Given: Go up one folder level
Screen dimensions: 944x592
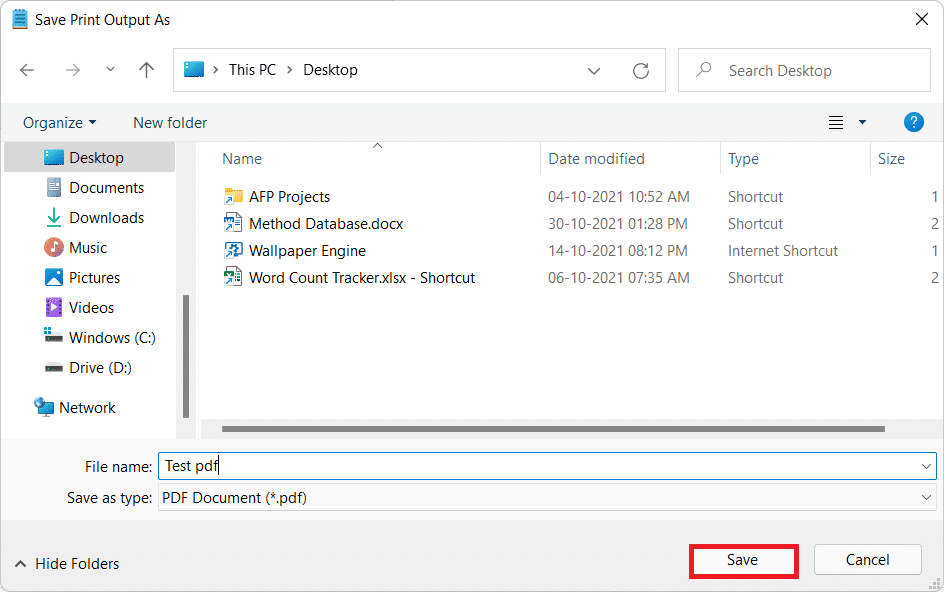Looking at the screenshot, I should 146,70.
